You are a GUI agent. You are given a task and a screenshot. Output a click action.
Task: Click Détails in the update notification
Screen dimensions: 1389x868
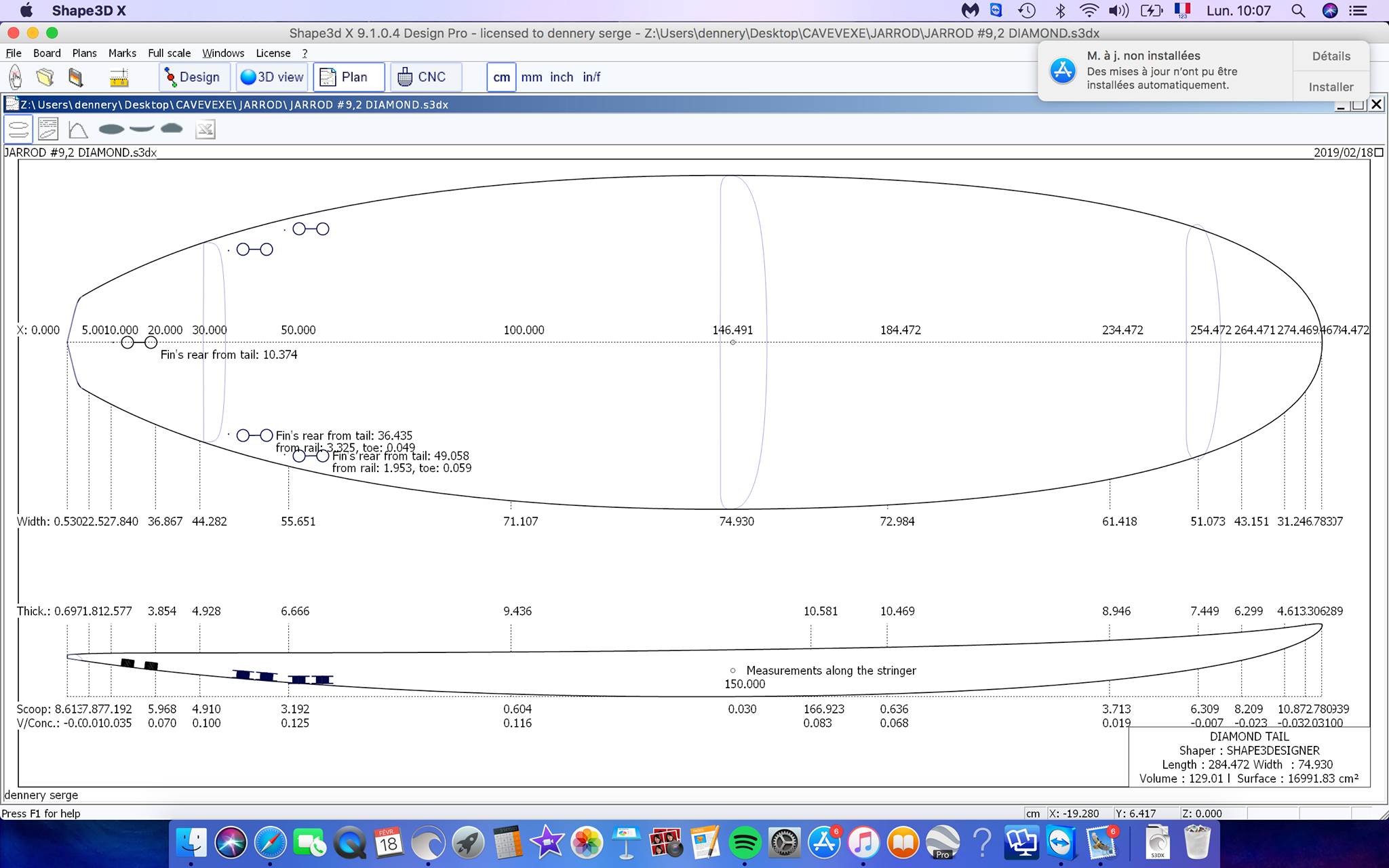tap(1331, 56)
